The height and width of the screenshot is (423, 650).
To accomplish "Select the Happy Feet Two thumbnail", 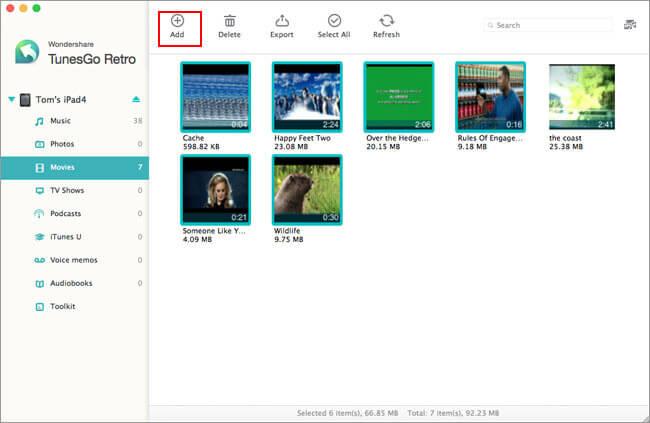I will tap(307, 97).
